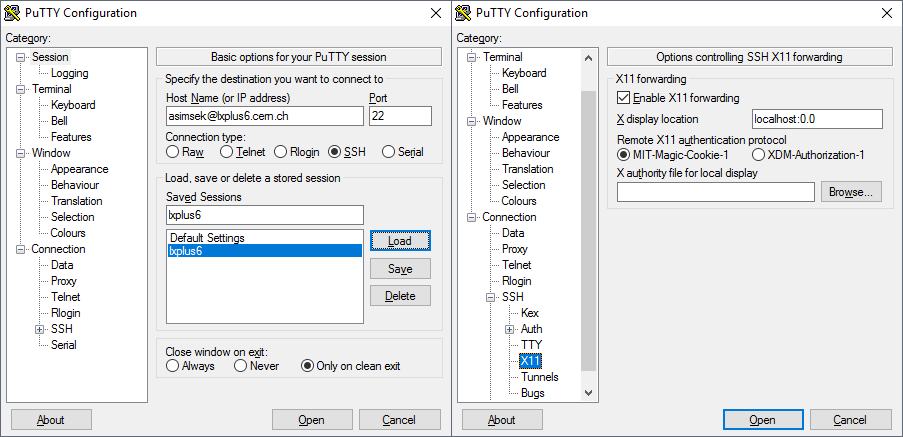Click scrollbar thumb of right category tree
This screenshot has height=437, width=903.
tap(588, 230)
